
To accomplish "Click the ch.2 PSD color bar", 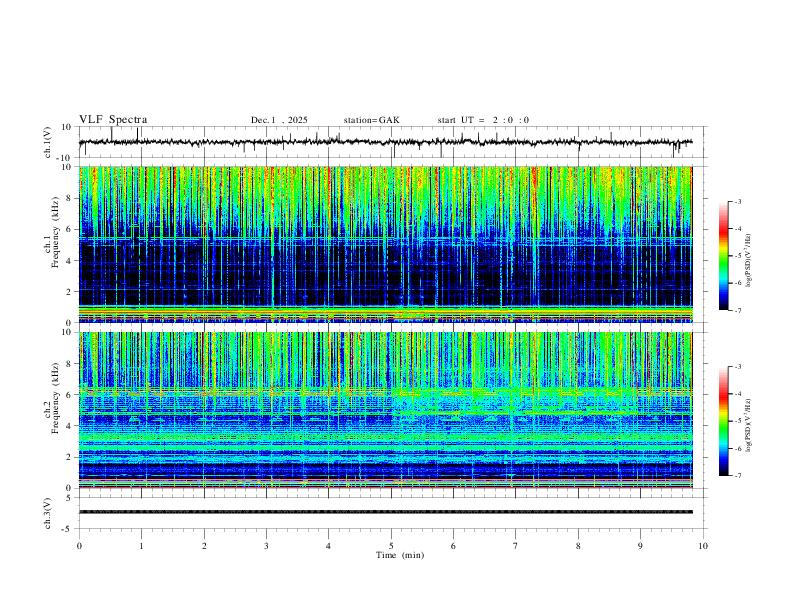I will tap(724, 421).
